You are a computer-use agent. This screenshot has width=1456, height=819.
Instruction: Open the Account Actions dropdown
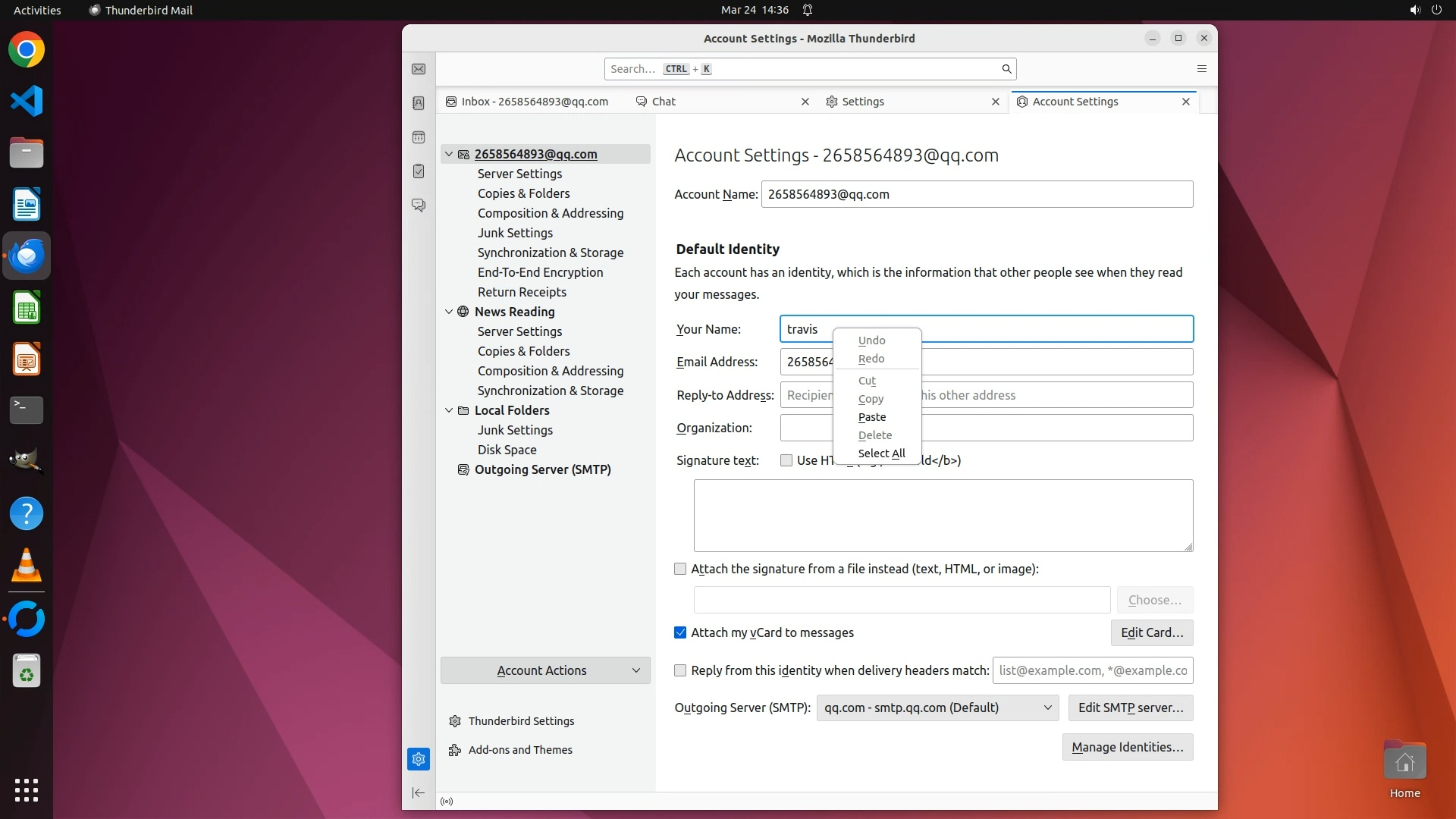click(545, 670)
